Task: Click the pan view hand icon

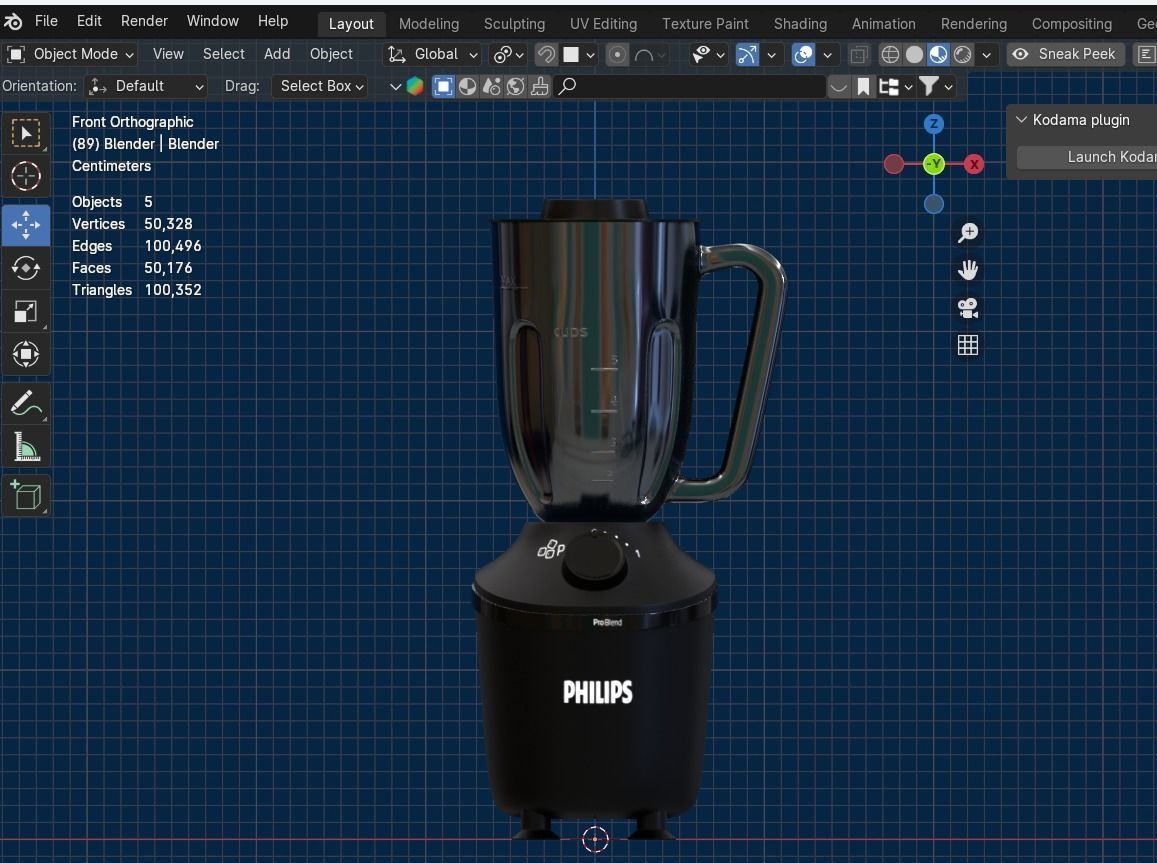Action: [967, 270]
